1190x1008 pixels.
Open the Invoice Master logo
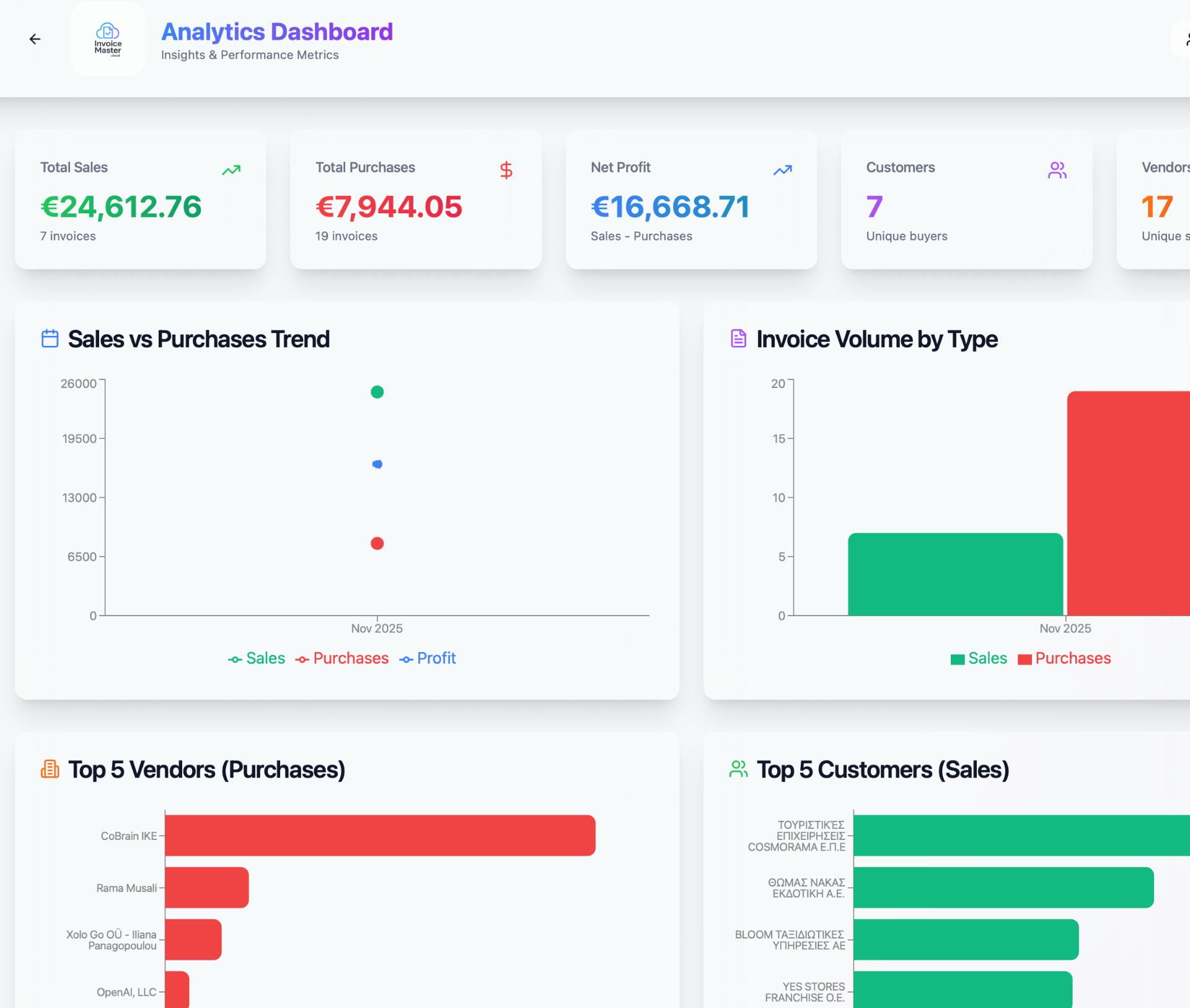108,39
